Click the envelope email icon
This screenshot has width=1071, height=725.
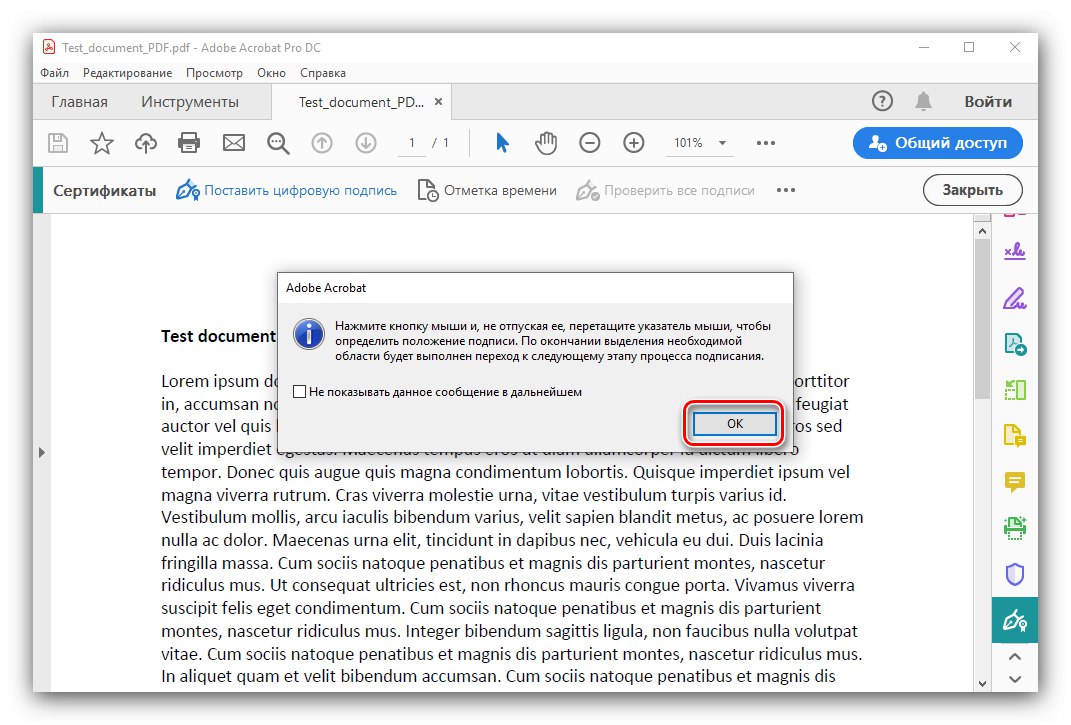click(x=234, y=143)
